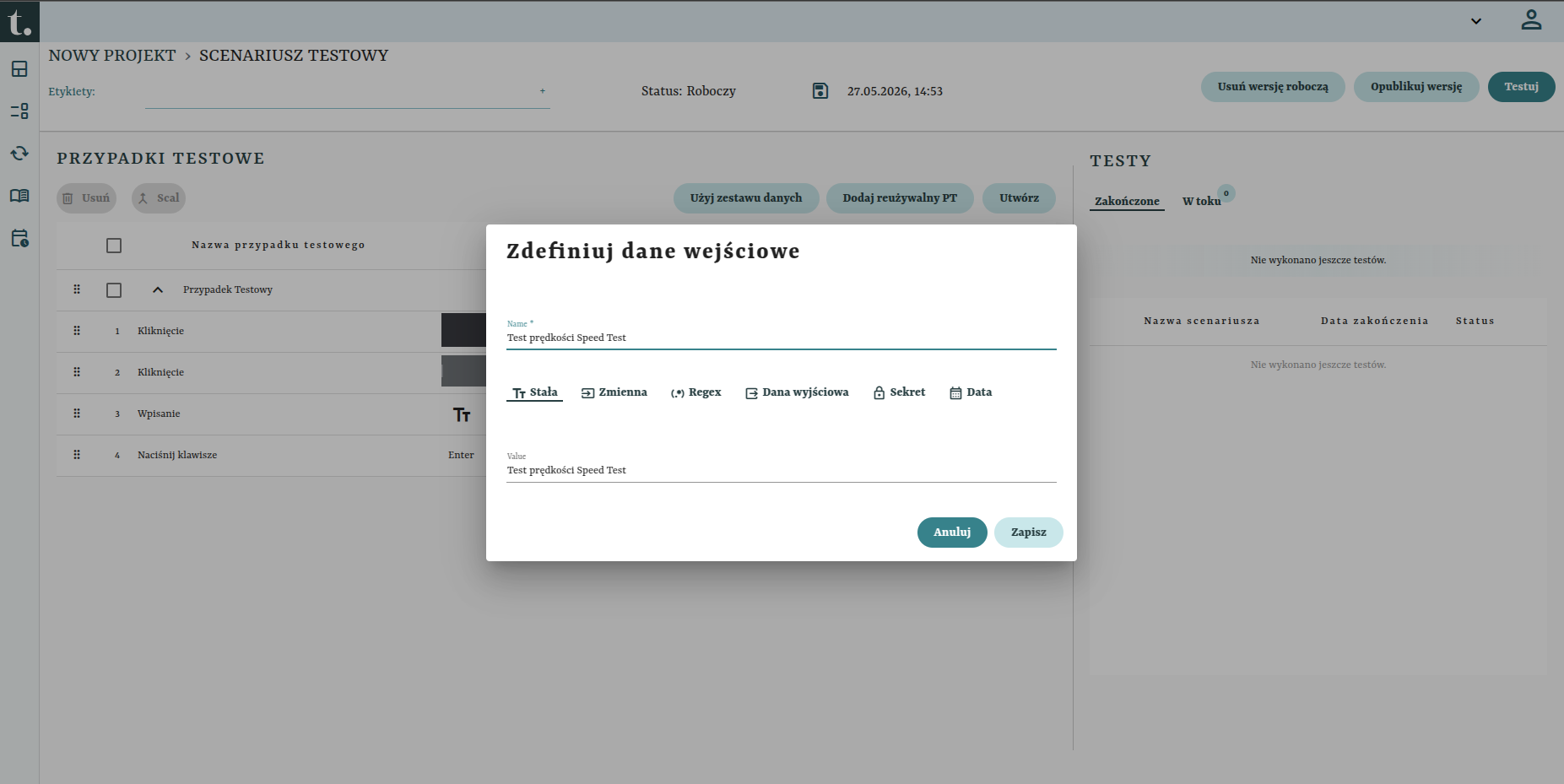Viewport: 1564px width, 784px height.
Task: Focus the Value input field
Action: point(782,470)
